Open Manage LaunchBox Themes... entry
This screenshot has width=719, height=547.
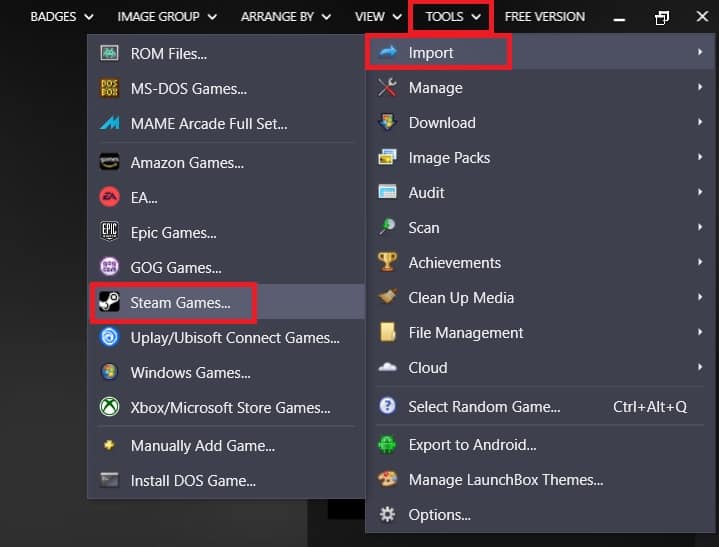[x=540, y=479]
